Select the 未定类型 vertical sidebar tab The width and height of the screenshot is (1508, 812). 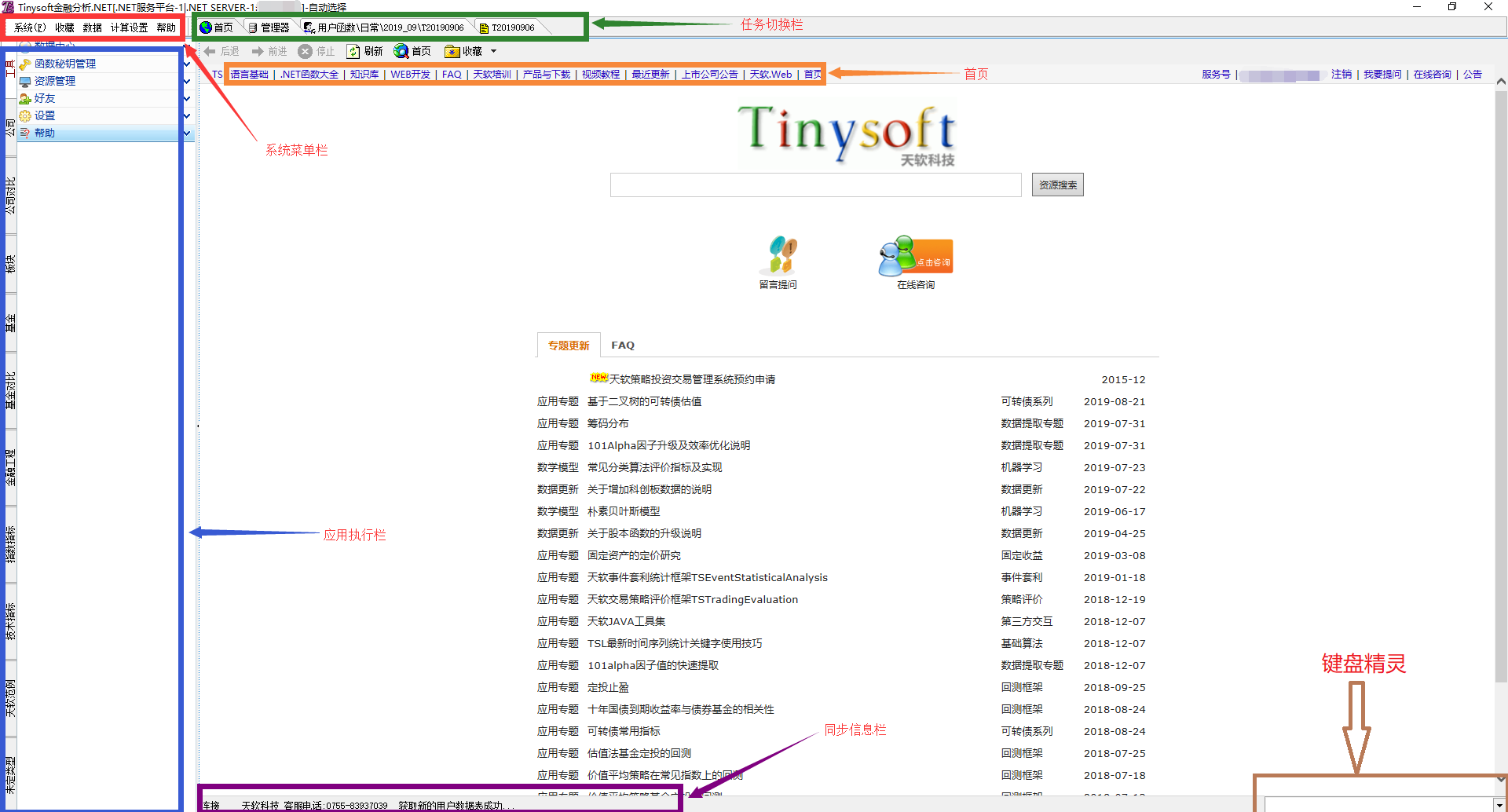coord(10,775)
